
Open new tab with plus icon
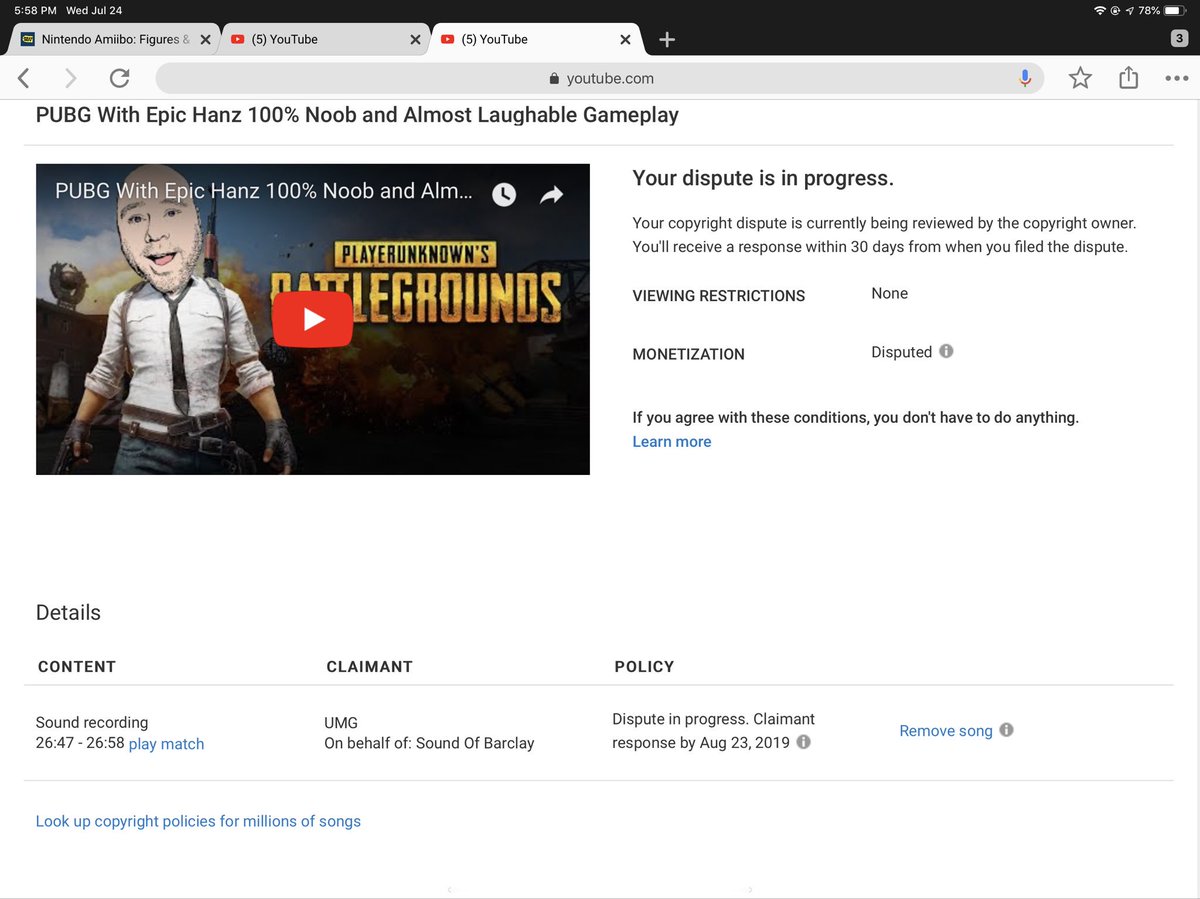coord(667,39)
